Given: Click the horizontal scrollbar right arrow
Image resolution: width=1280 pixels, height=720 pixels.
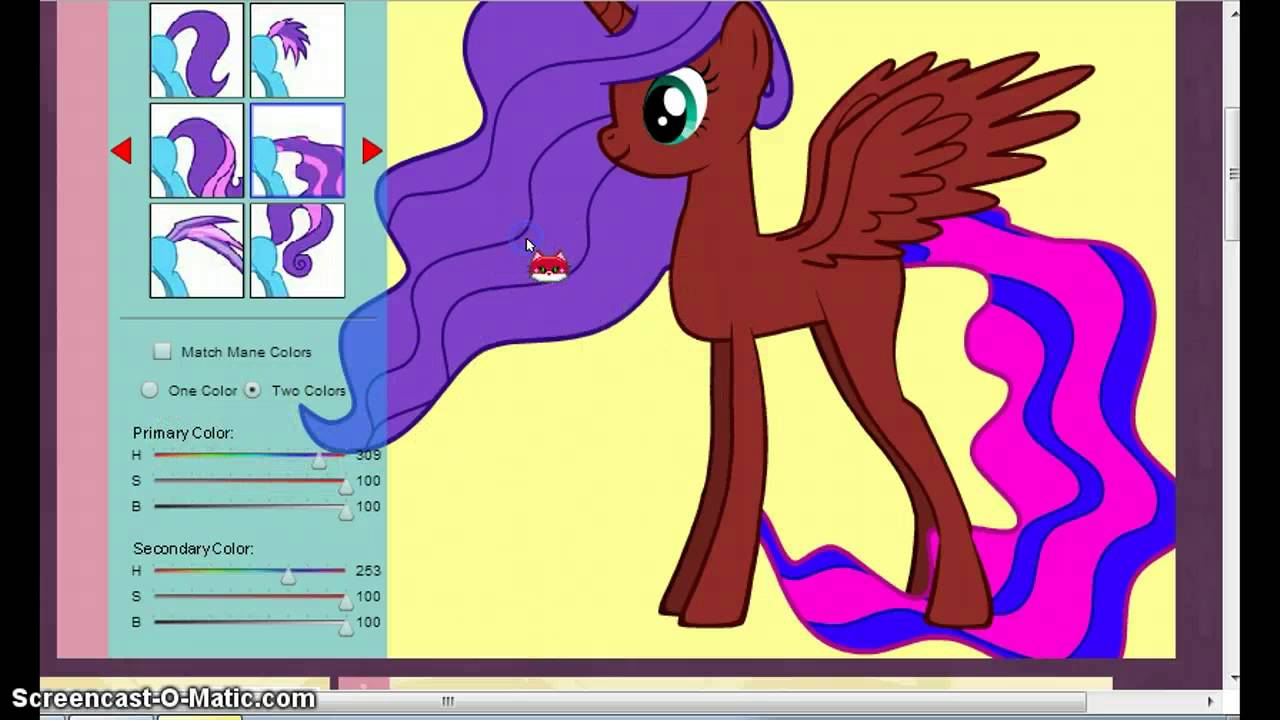Looking at the screenshot, I should (x=1210, y=701).
